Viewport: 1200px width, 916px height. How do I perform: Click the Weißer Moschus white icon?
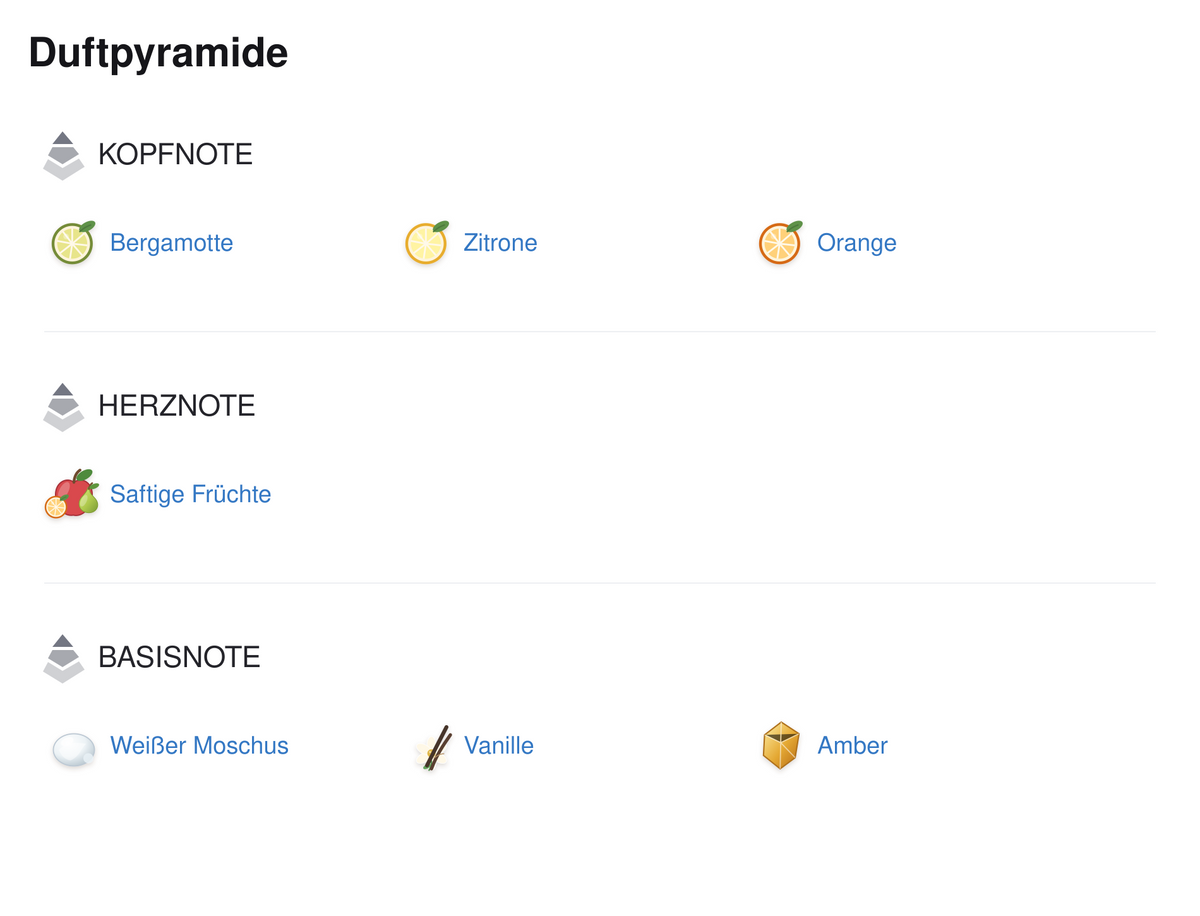[x=73, y=748]
